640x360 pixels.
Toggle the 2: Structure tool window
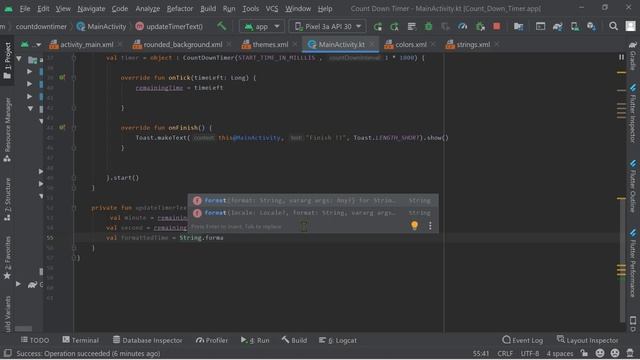click(x=7, y=200)
